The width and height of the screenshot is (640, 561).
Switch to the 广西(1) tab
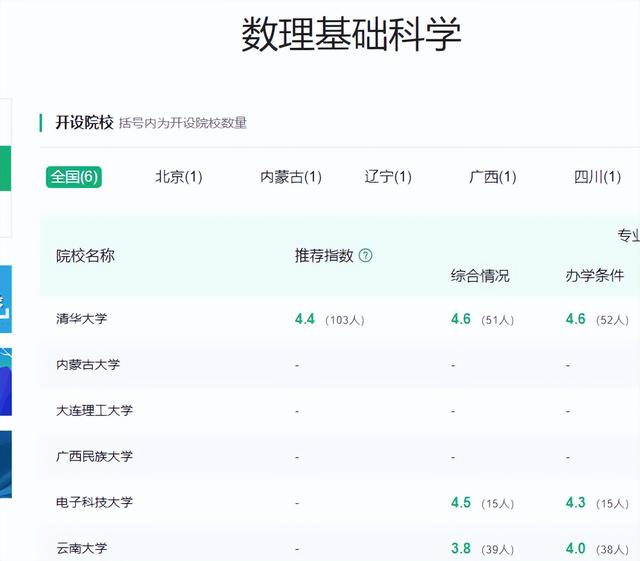click(493, 177)
